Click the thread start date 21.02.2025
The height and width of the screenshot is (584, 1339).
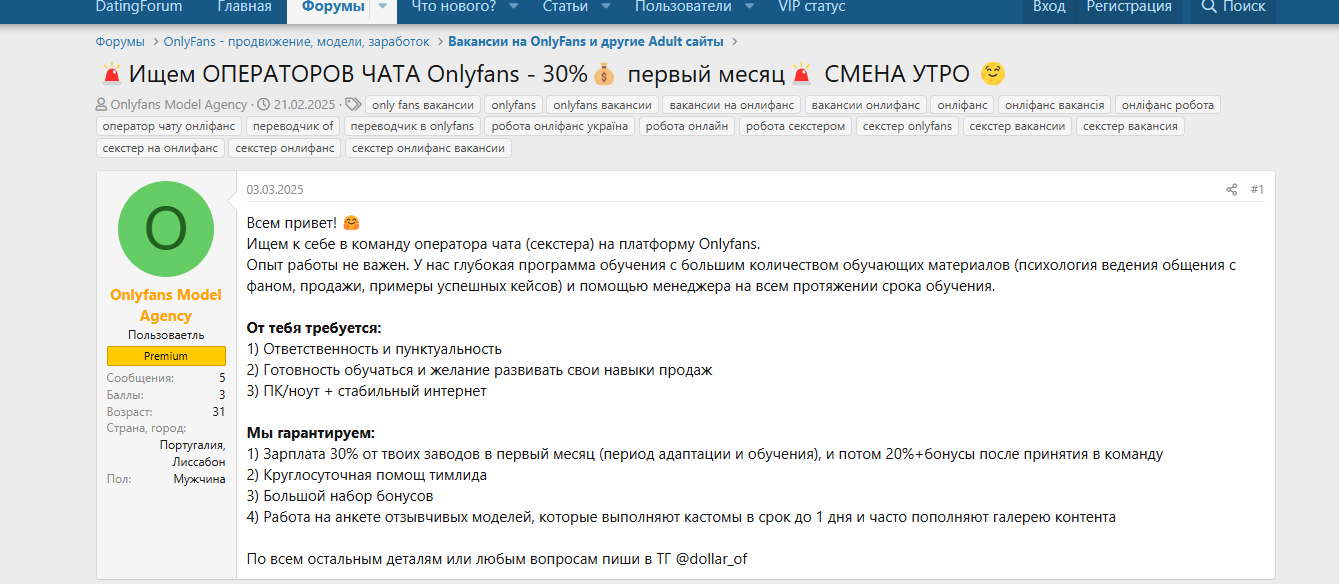[304, 104]
